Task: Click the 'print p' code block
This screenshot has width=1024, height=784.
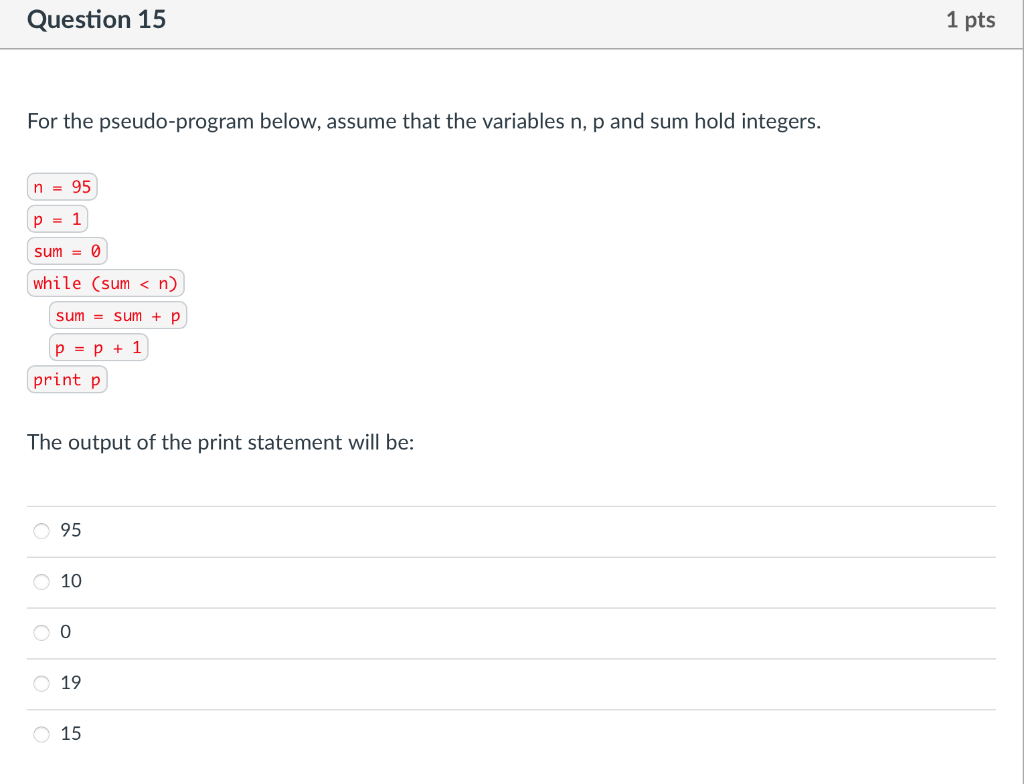Action: (66, 379)
